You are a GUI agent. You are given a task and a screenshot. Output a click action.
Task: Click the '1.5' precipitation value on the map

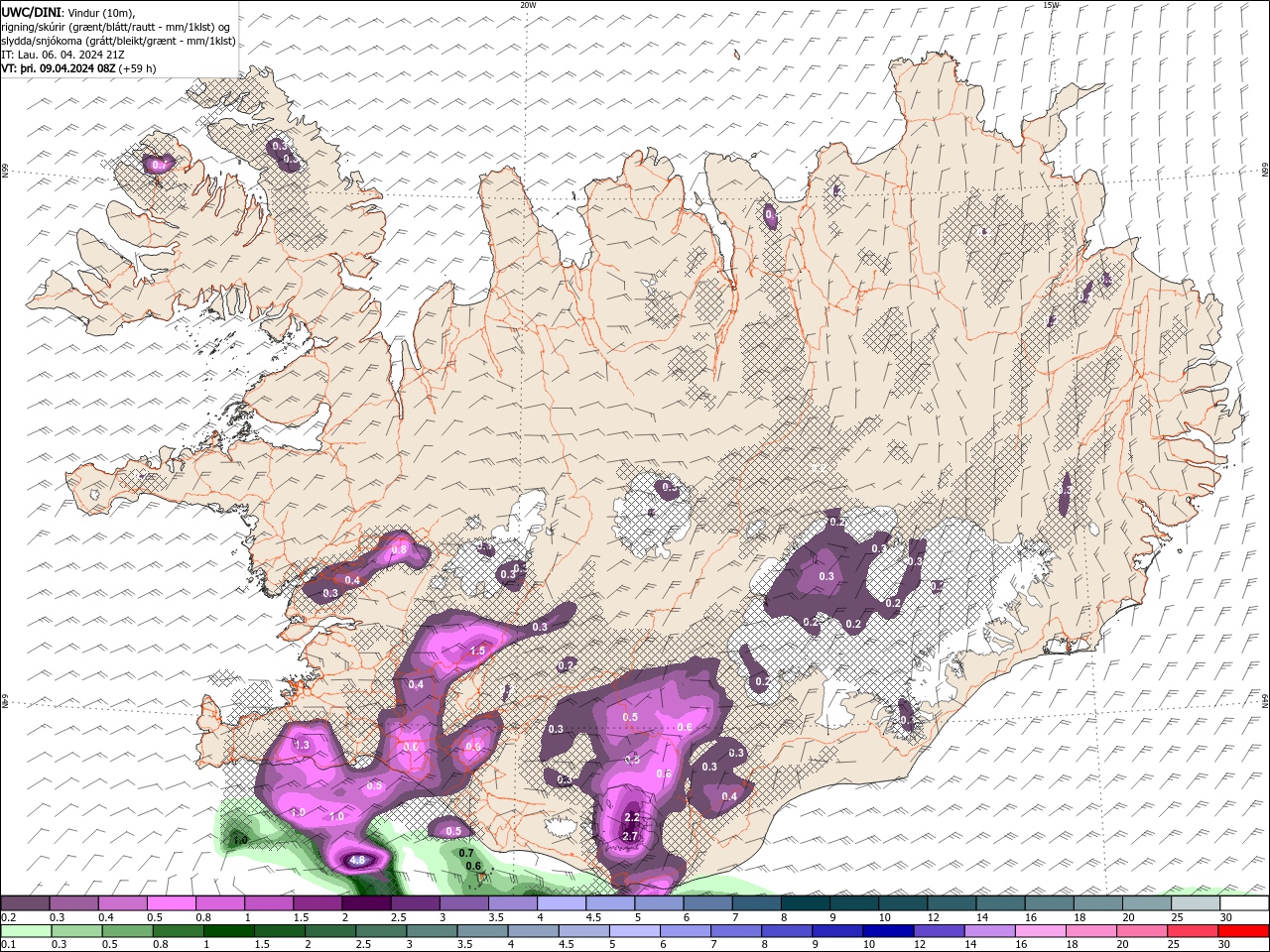(477, 651)
